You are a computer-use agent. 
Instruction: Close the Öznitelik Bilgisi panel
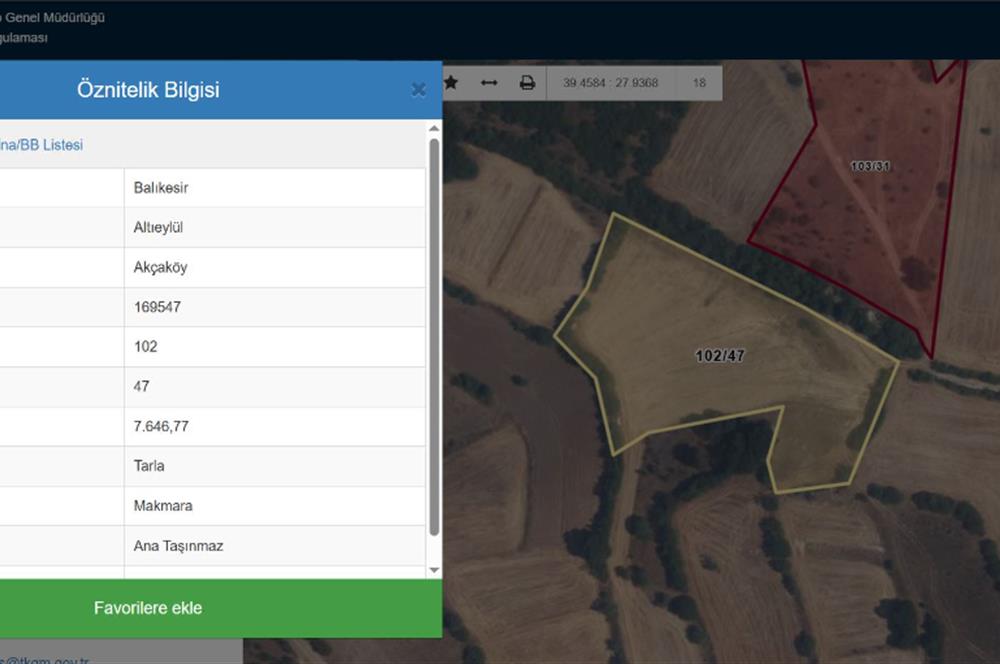(418, 90)
